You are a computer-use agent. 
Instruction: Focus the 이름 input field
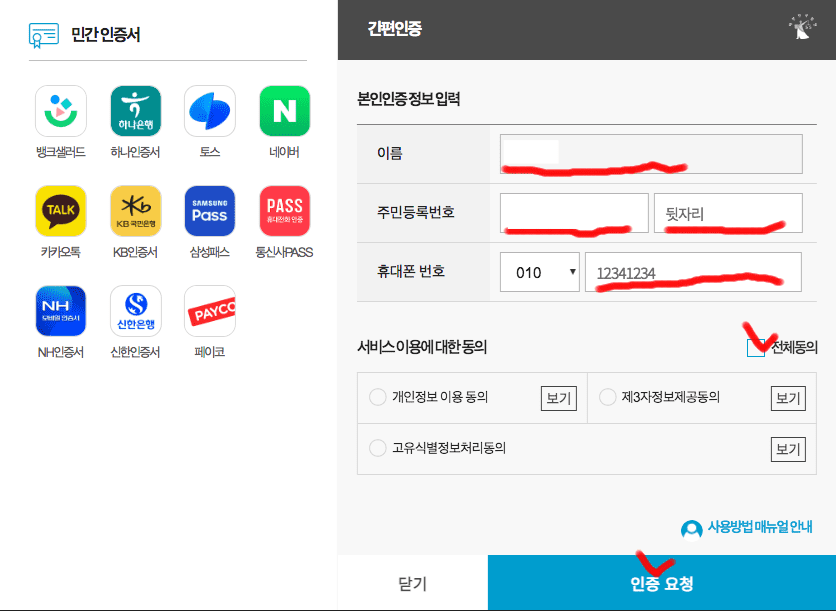click(651, 154)
